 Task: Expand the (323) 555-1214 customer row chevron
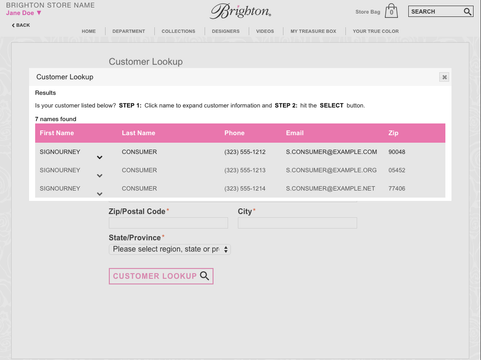[x=99, y=194]
